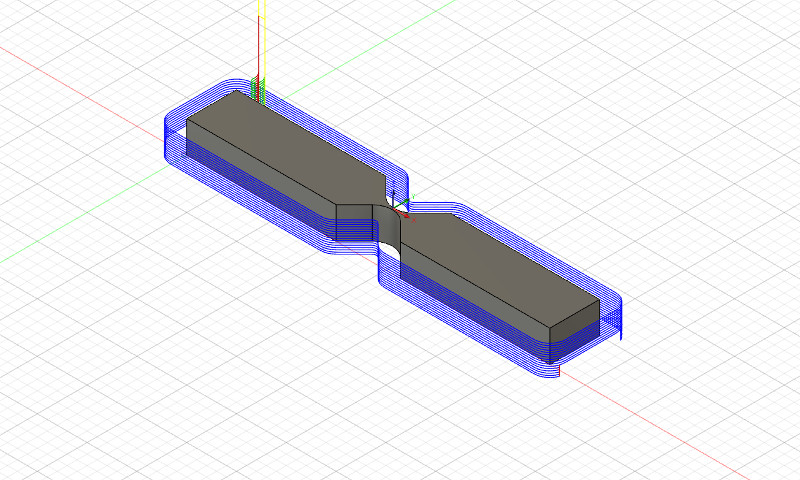800x480 pixels.
Task: Click the red exit move at toolpath end
Action: click(559, 370)
